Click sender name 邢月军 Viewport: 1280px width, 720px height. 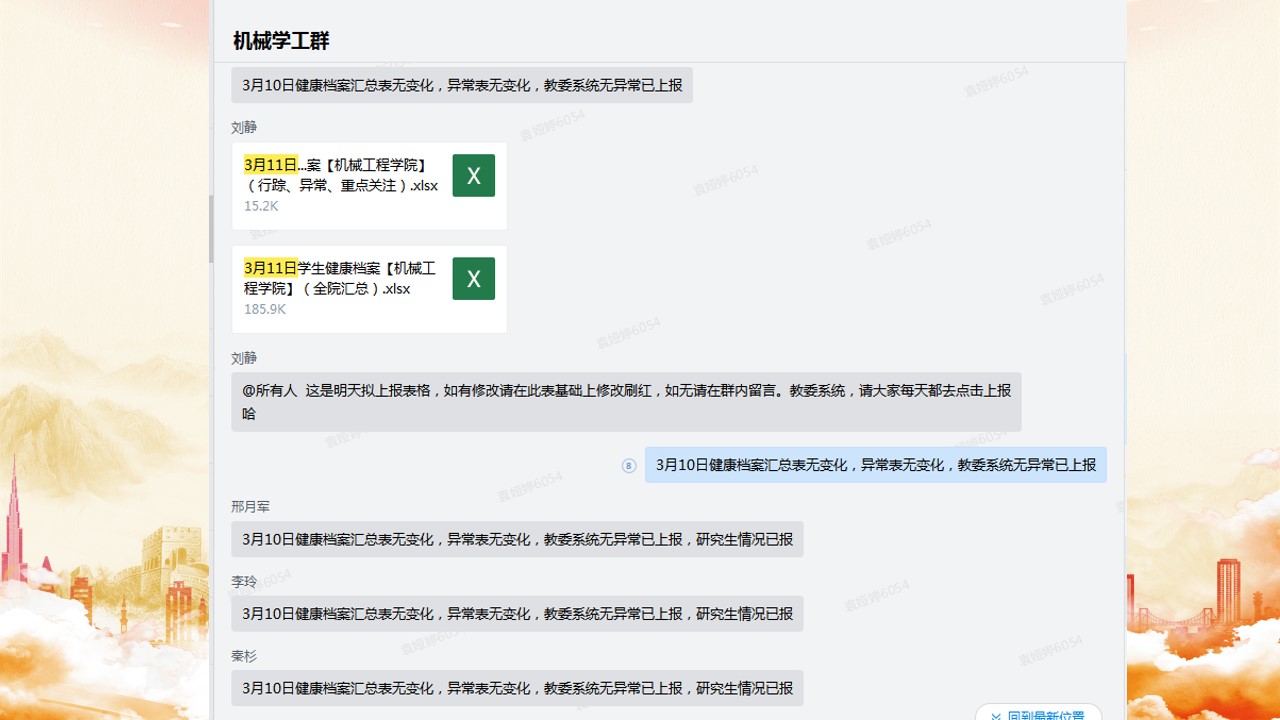250,507
